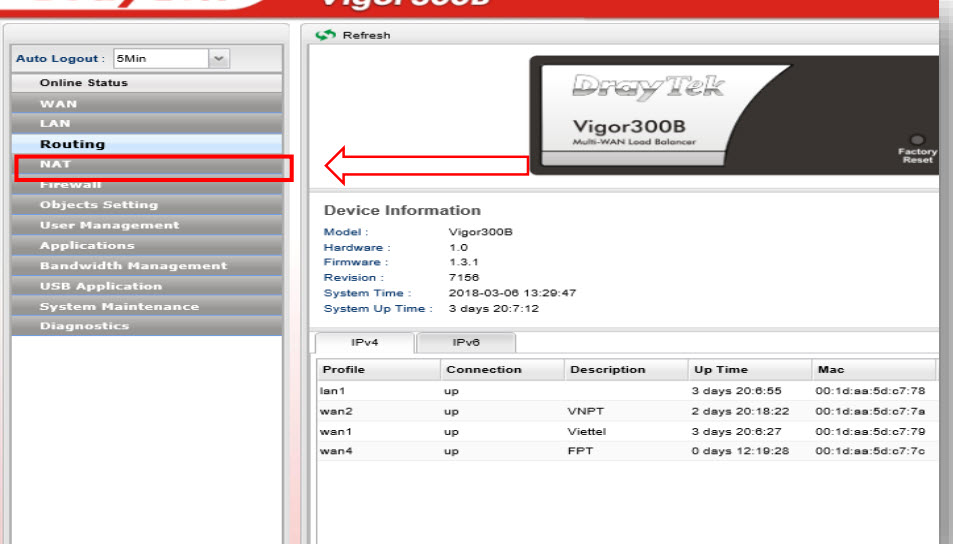
Task: Sort table by Up Time column header
Action: coord(721,369)
